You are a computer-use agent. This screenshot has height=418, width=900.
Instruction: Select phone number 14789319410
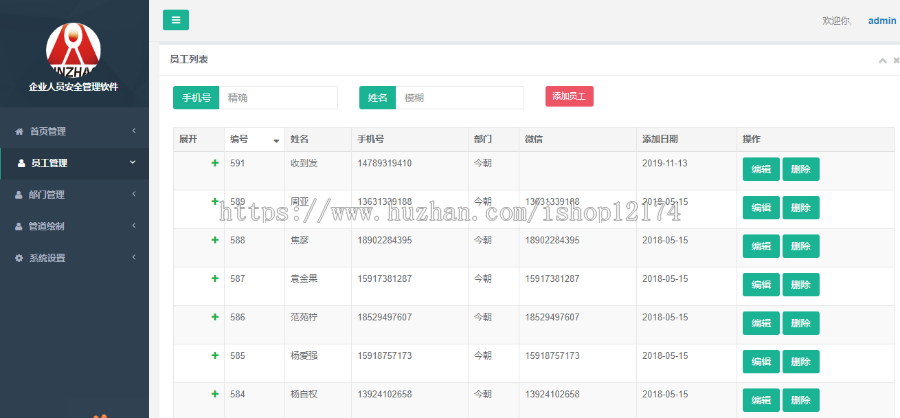pos(385,163)
